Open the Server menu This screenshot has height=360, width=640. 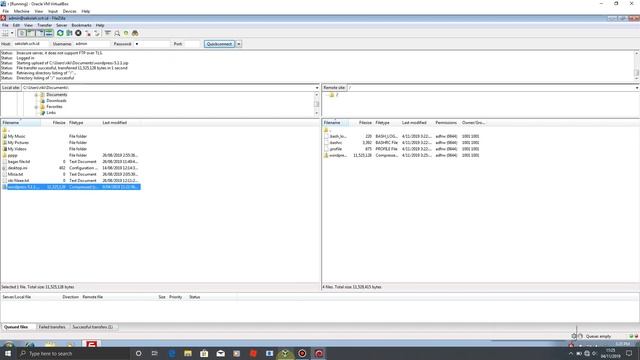[x=61, y=25]
